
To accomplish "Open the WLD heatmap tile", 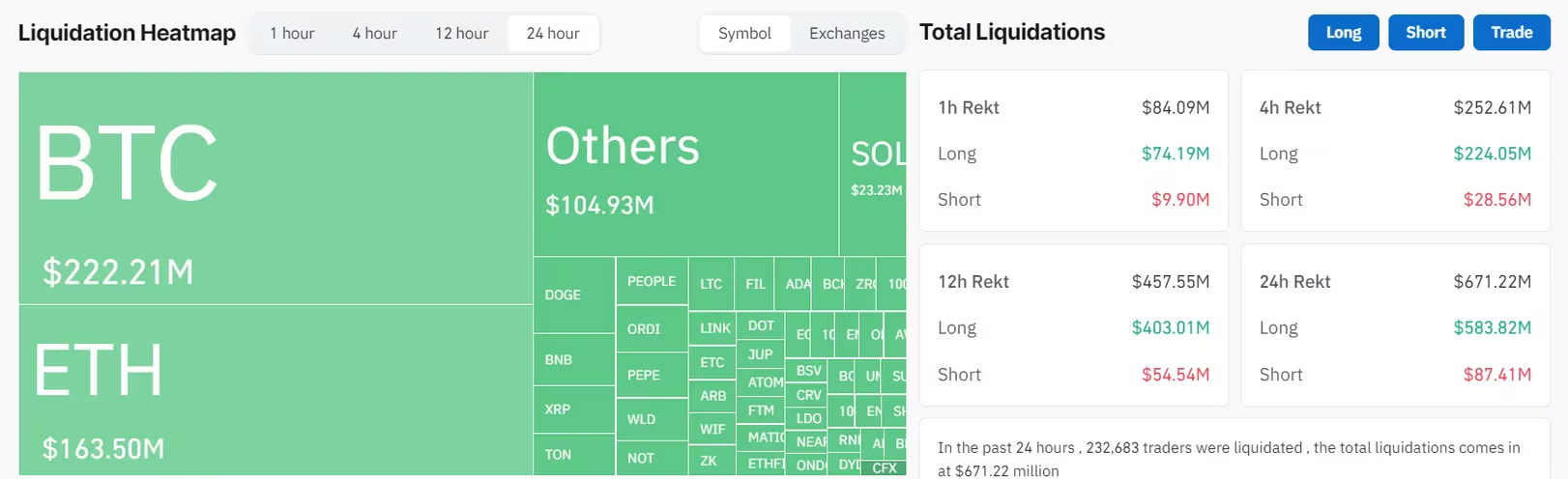I will pyautogui.click(x=652, y=420).
